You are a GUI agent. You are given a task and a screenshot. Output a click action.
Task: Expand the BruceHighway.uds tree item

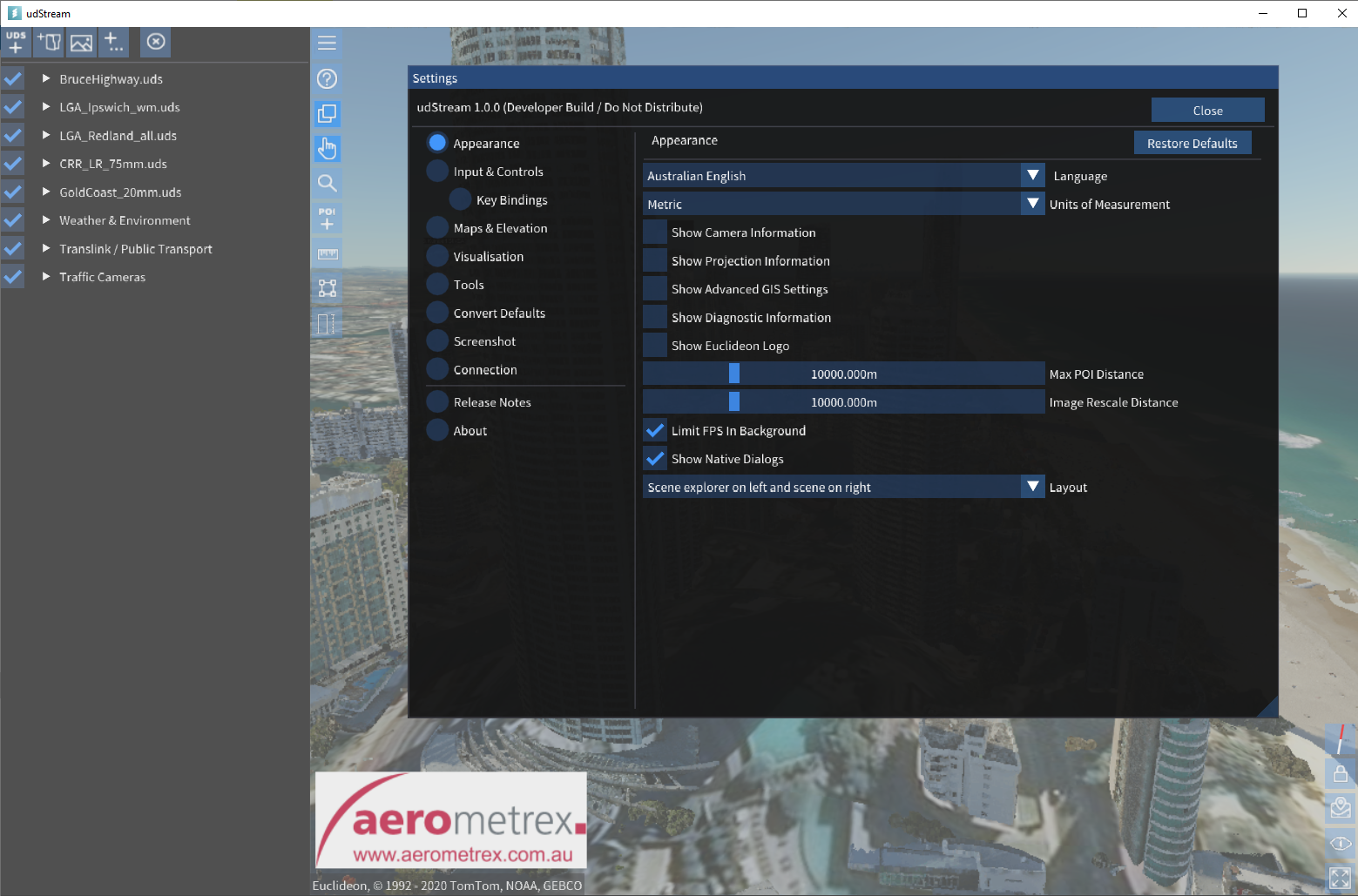point(46,78)
